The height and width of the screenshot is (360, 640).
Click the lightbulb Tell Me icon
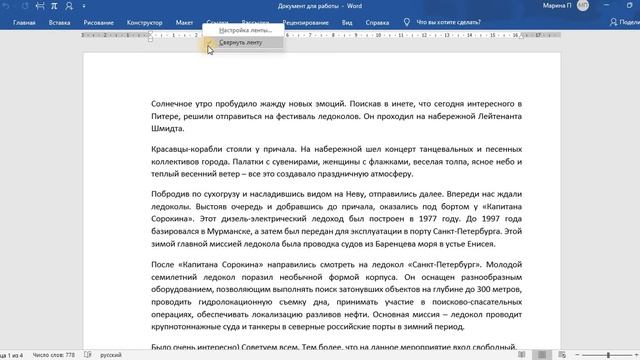[407, 22]
